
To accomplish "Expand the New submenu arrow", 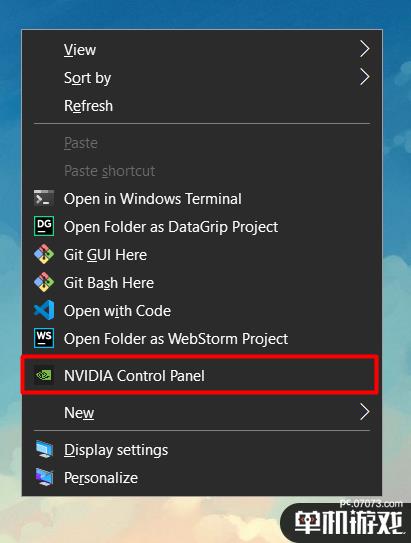I will click(364, 412).
